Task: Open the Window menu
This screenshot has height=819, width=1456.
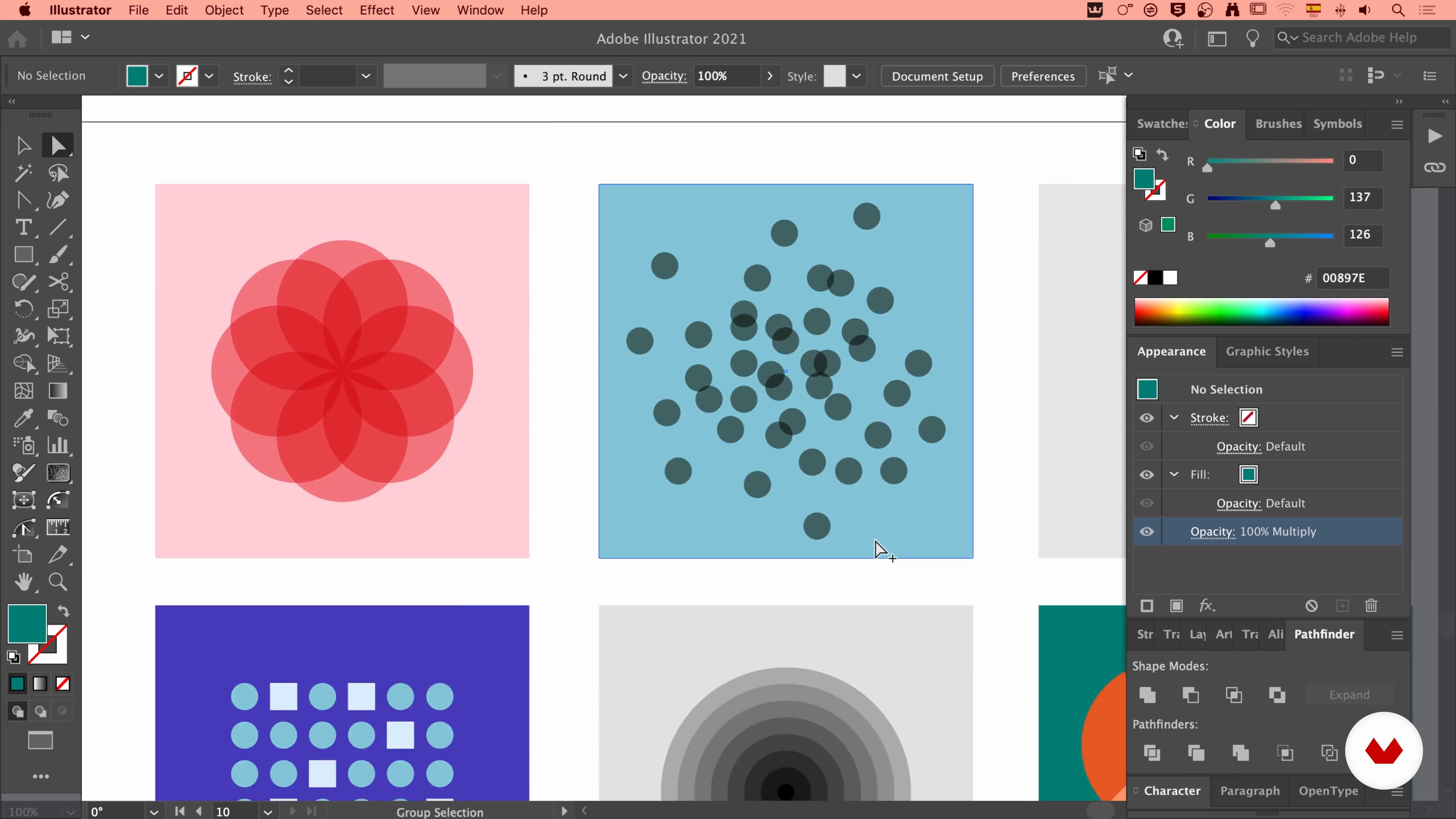Action: pyautogui.click(x=480, y=10)
